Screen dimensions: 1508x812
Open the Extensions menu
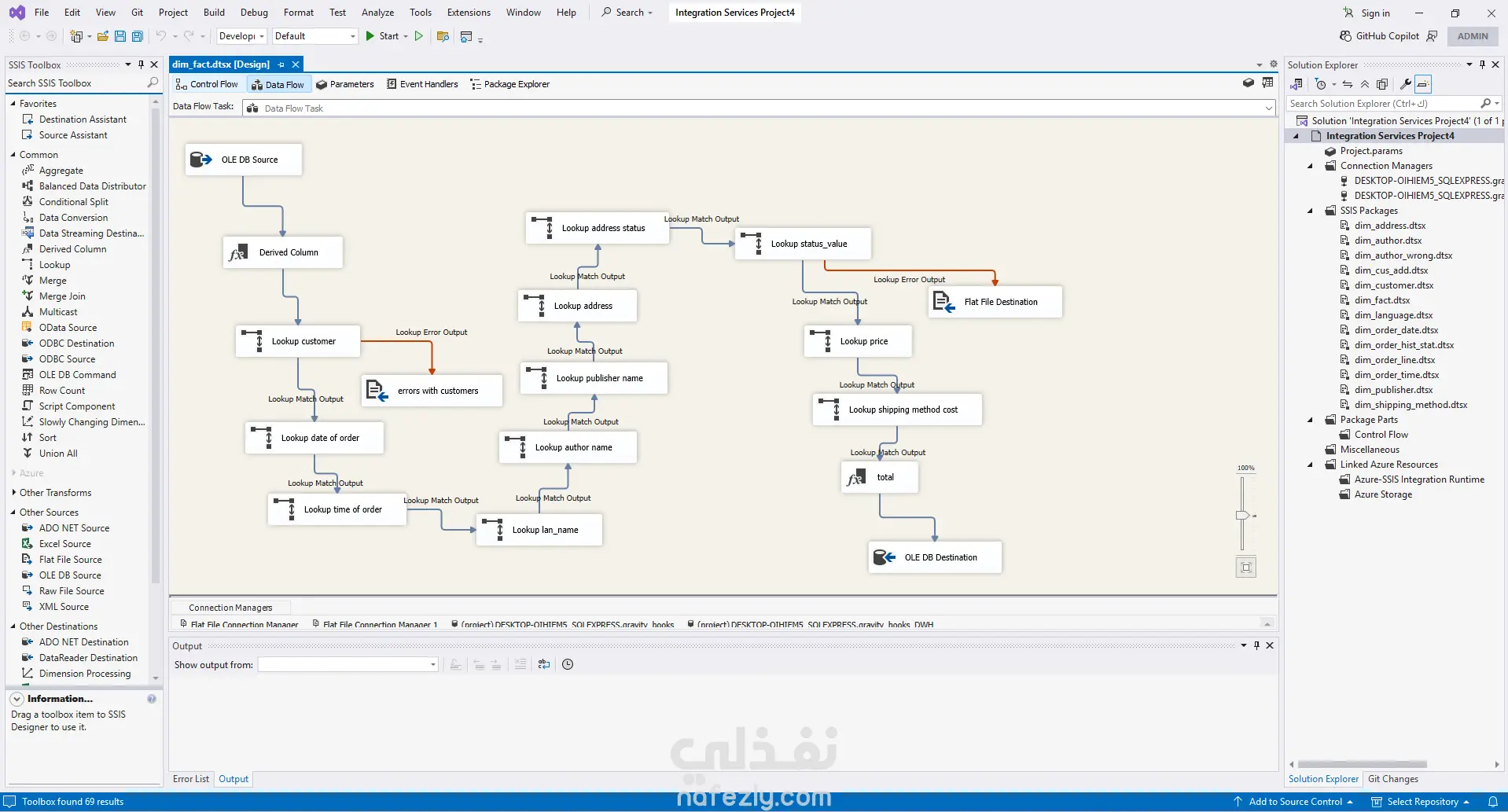click(469, 13)
